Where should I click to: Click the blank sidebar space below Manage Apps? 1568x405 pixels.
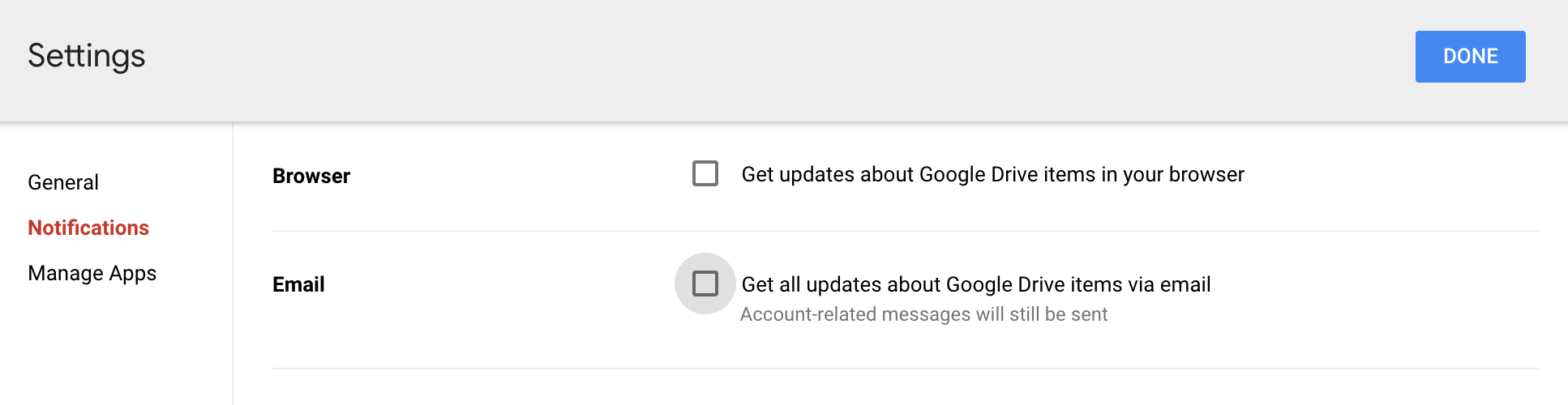pos(114,348)
